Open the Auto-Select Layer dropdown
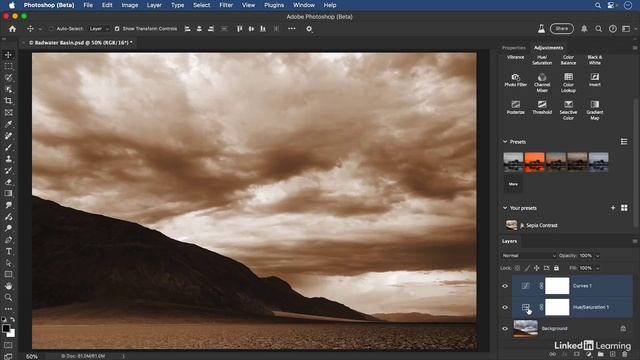This screenshot has height=360, width=640. point(99,29)
